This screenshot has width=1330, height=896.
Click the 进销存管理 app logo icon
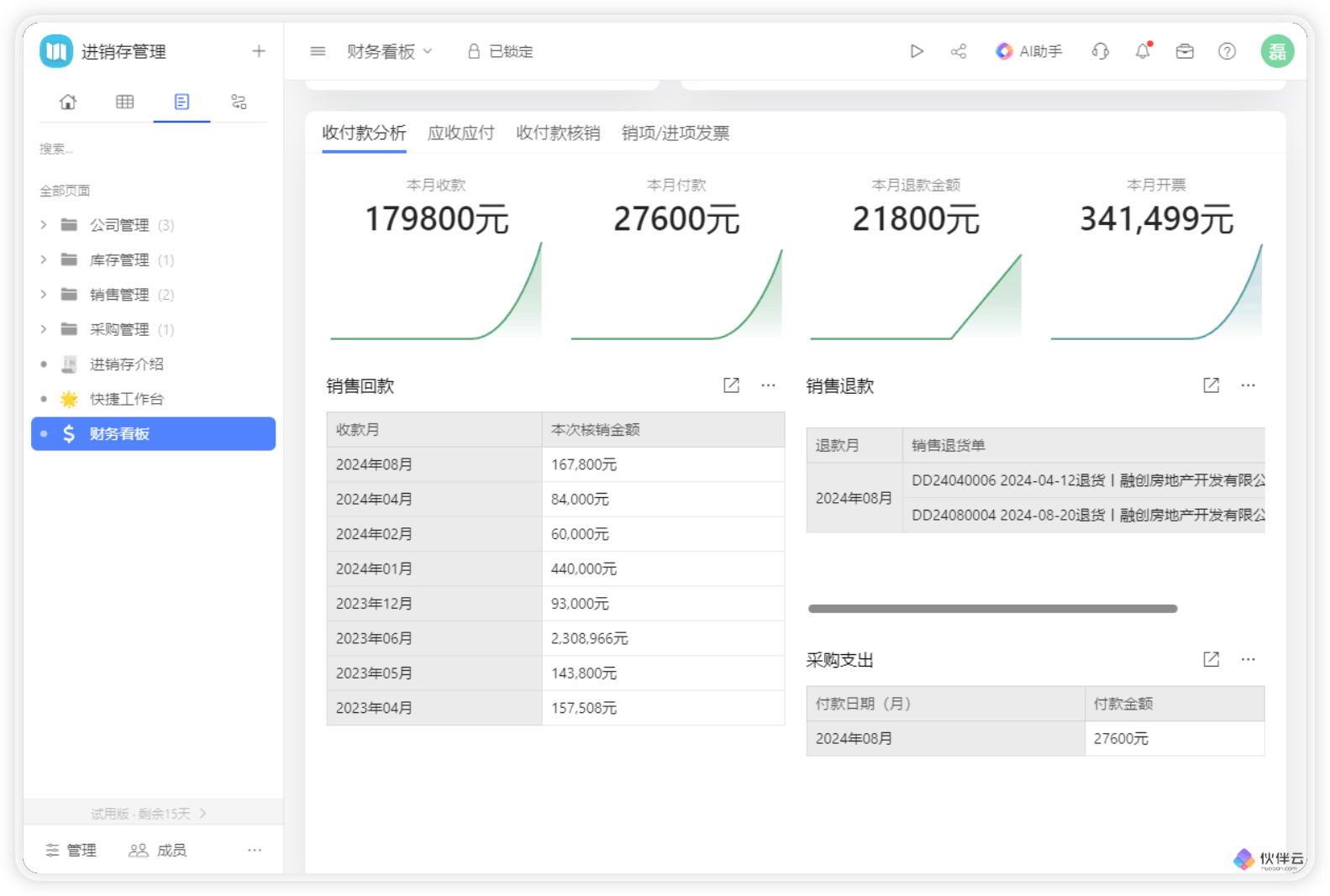pos(56,51)
